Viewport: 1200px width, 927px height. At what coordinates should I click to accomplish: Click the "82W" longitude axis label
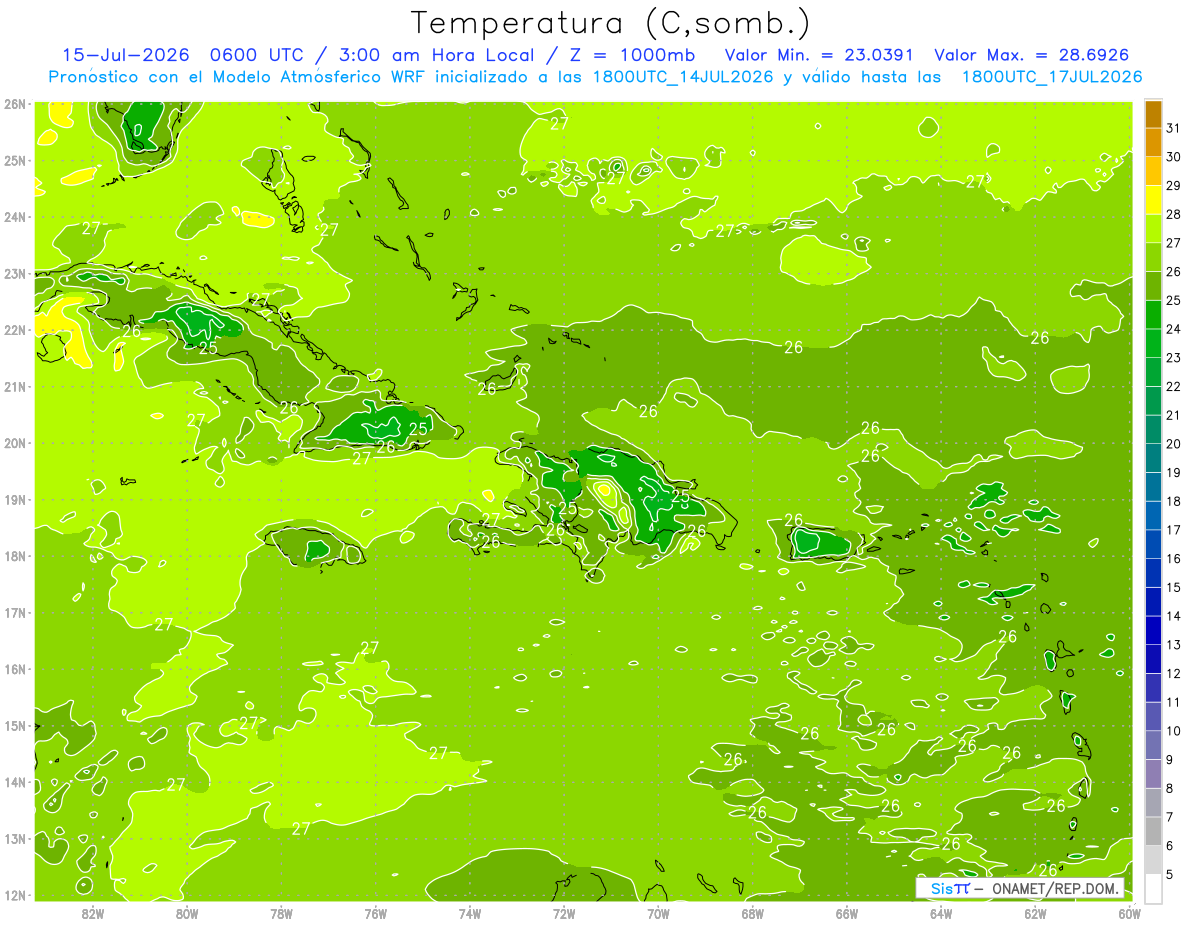click(x=93, y=914)
